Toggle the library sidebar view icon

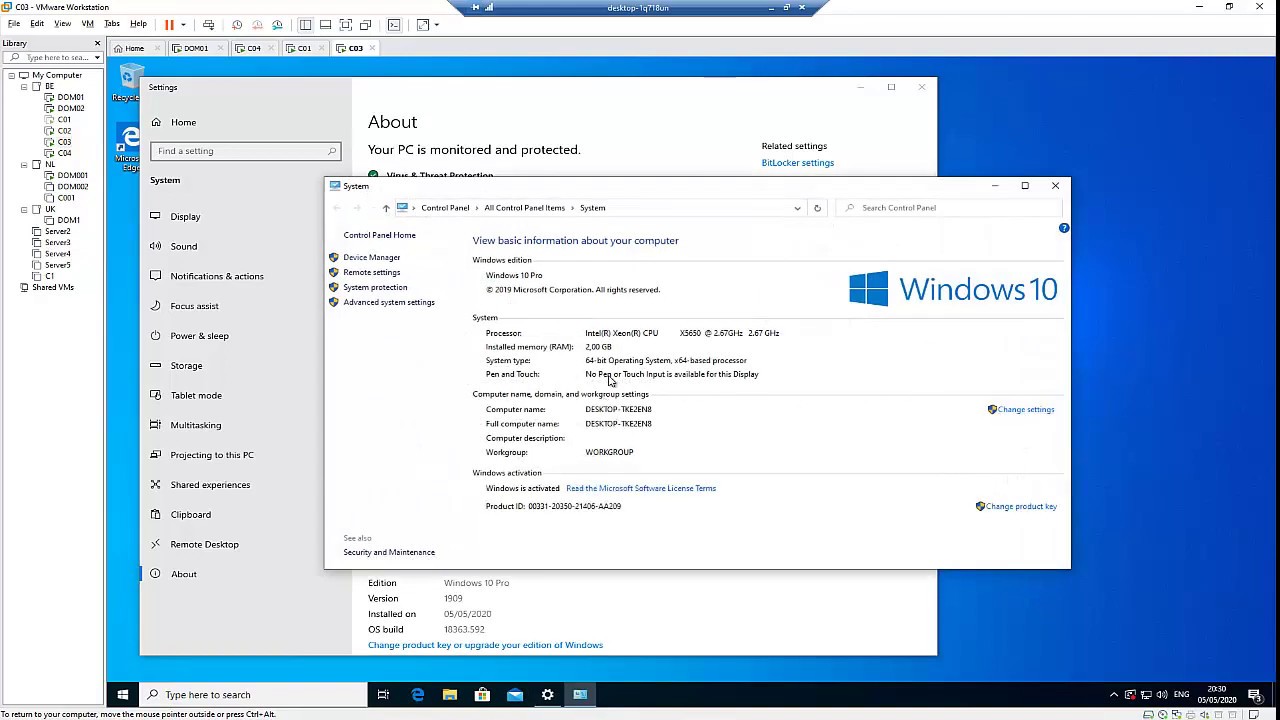point(306,24)
